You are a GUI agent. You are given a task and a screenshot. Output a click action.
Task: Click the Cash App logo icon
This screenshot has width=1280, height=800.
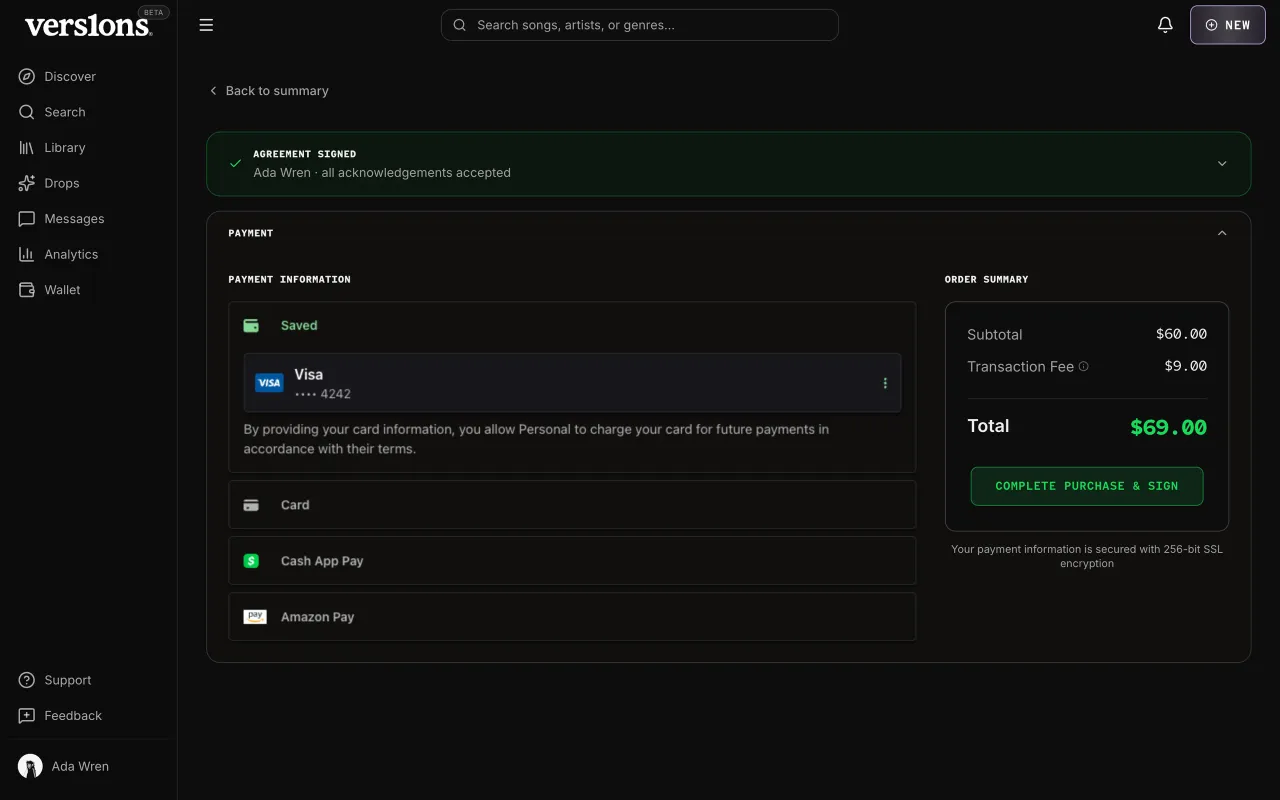pos(251,561)
